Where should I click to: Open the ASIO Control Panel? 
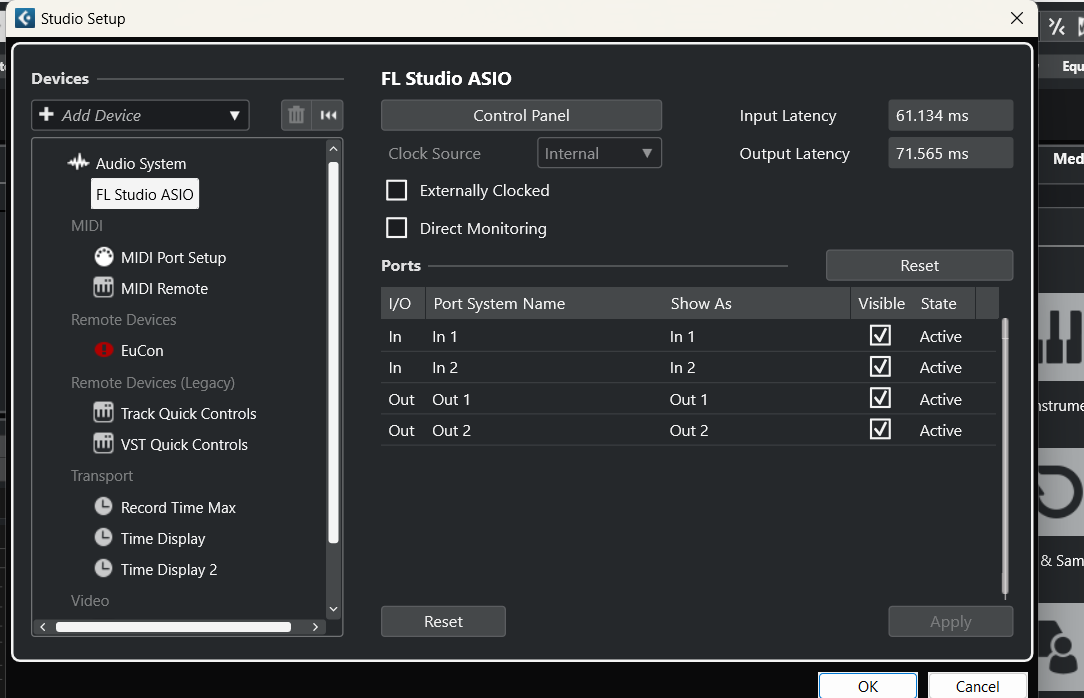[521, 115]
